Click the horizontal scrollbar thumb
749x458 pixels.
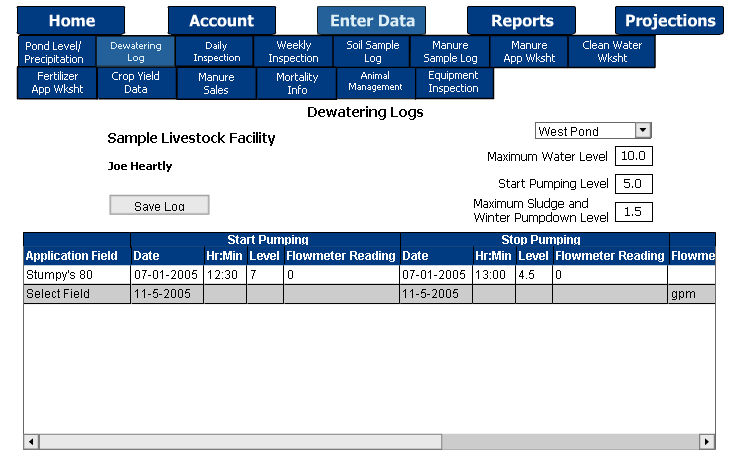point(240,442)
